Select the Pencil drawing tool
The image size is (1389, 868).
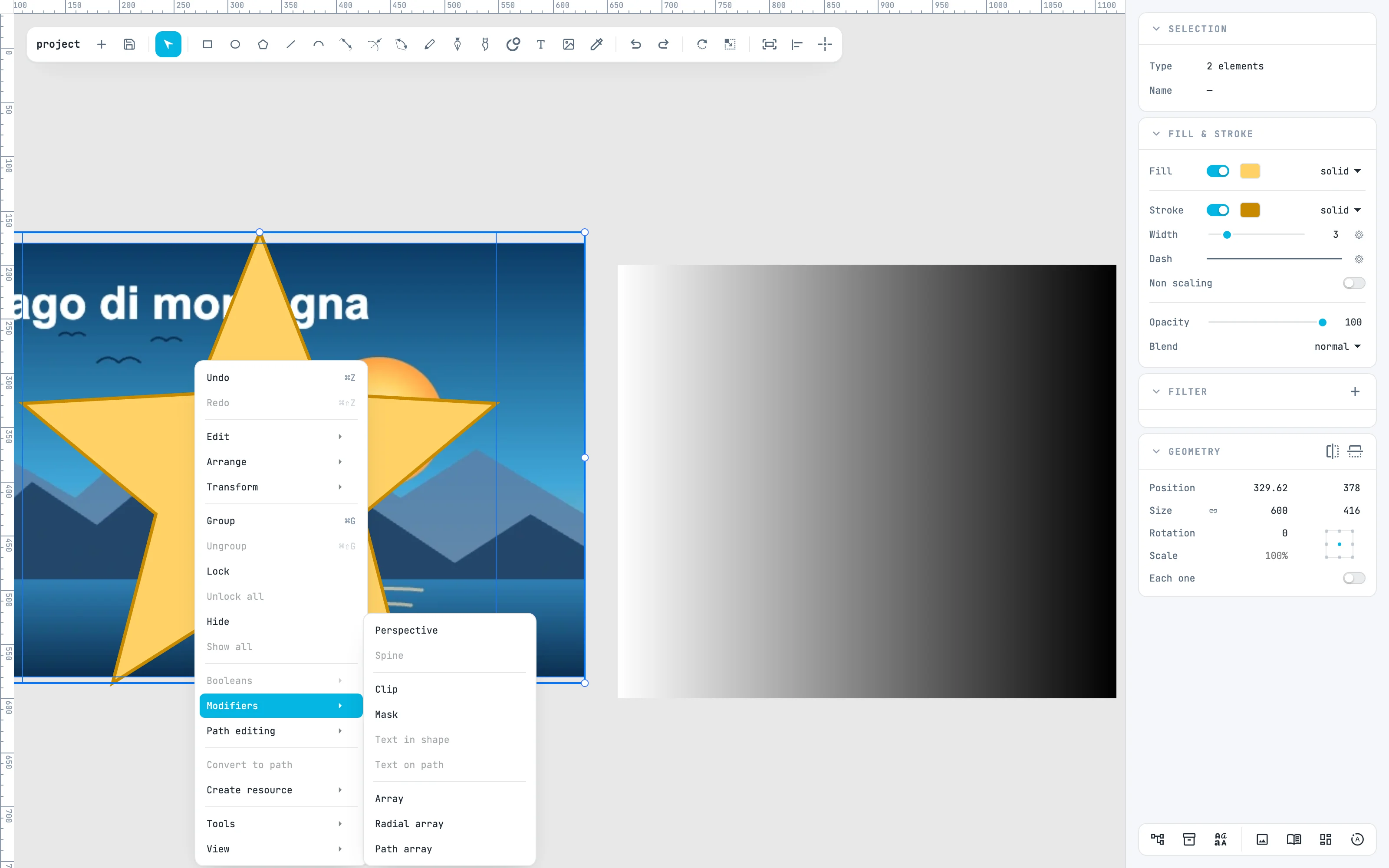(429, 44)
